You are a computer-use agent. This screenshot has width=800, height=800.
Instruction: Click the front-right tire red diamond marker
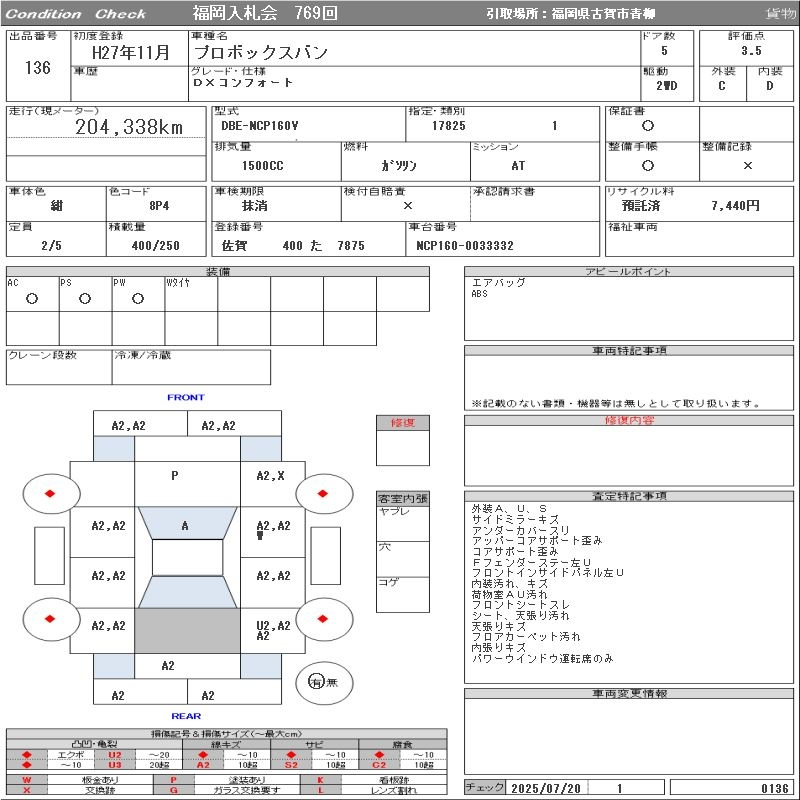[322, 493]
